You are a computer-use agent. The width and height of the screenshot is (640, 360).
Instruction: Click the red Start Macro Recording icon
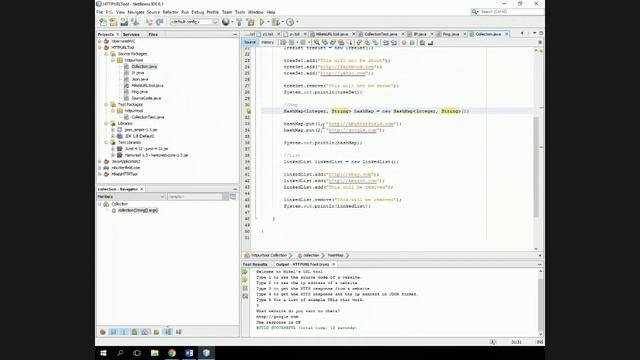click(404, 42)
